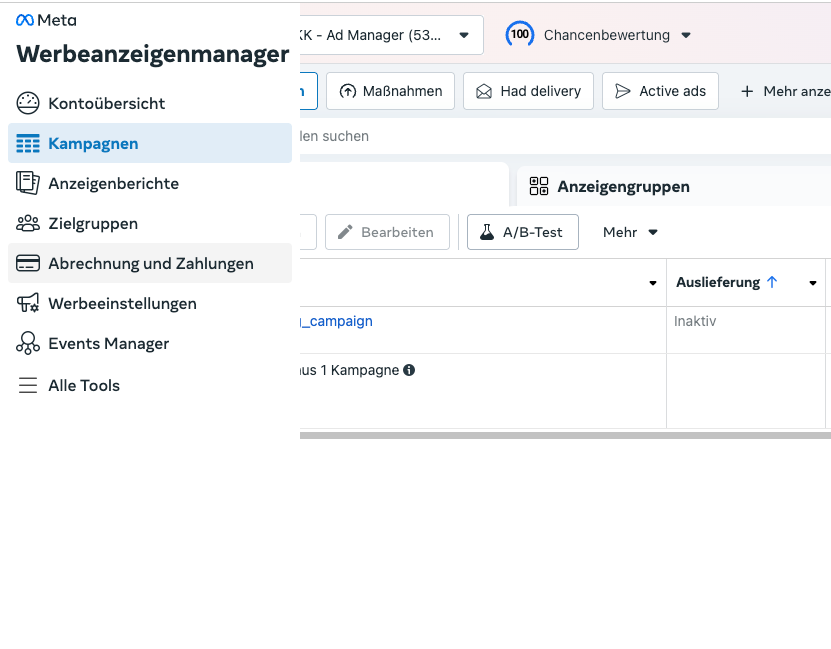Click the Maßnahmen upload arrow icon
Image resolution: width=831 pixels, height=649 pixels.
348,91
